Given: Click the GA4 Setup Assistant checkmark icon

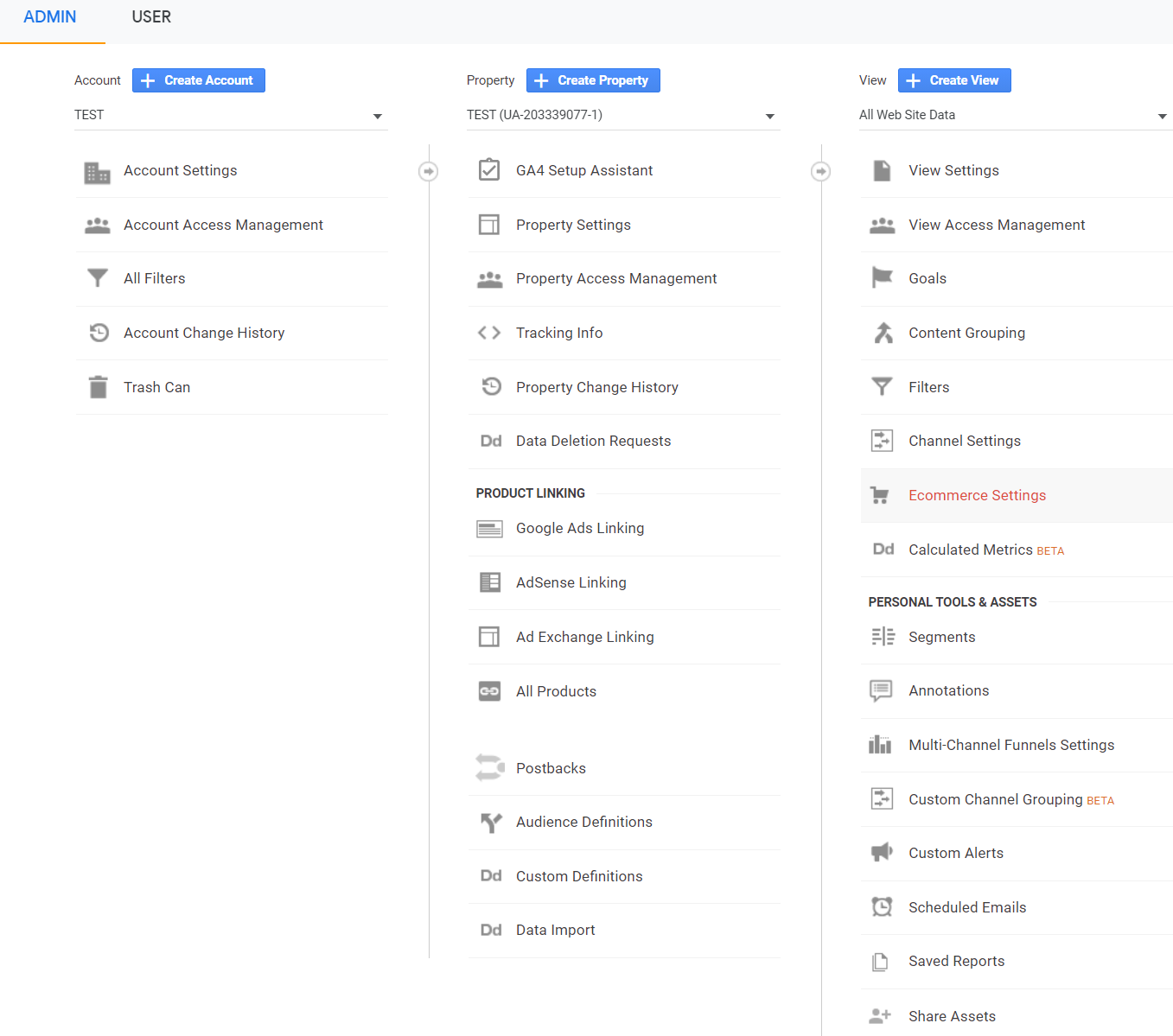Looking at the screenshot, I should (x=489, y=170).
